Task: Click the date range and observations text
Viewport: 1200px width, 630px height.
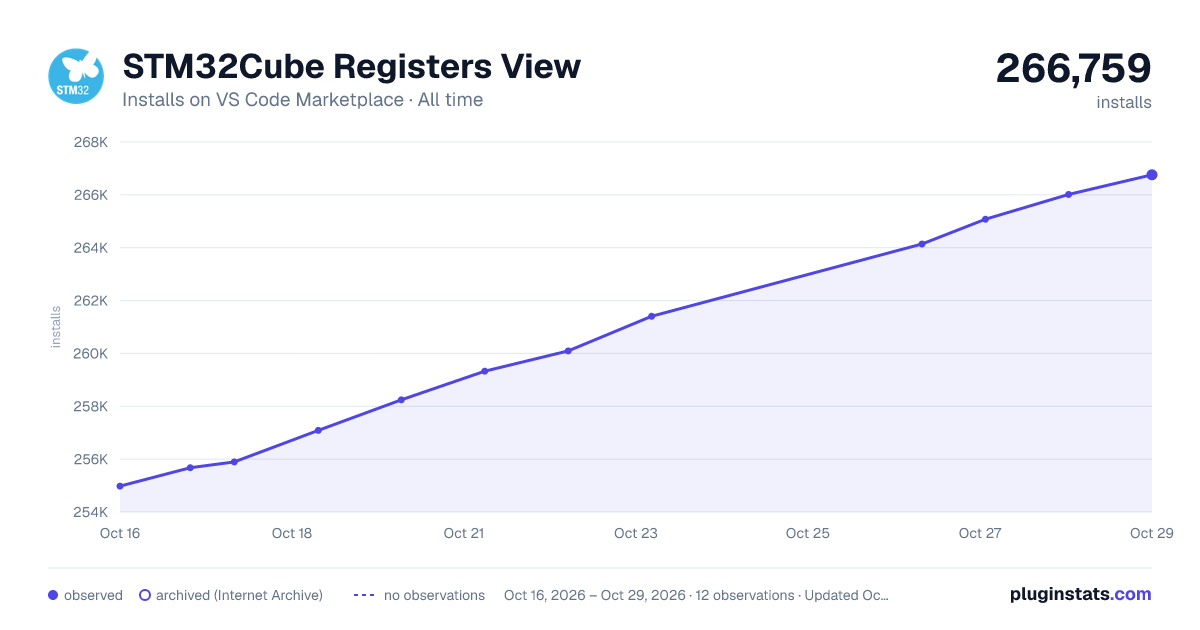Action: [x=696, y=595]
